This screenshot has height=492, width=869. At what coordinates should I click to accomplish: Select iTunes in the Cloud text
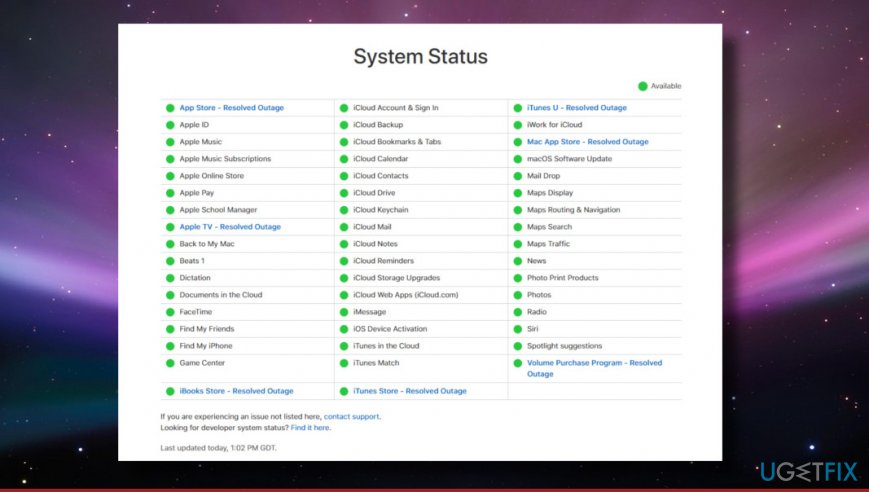click(x=386, y=346)
